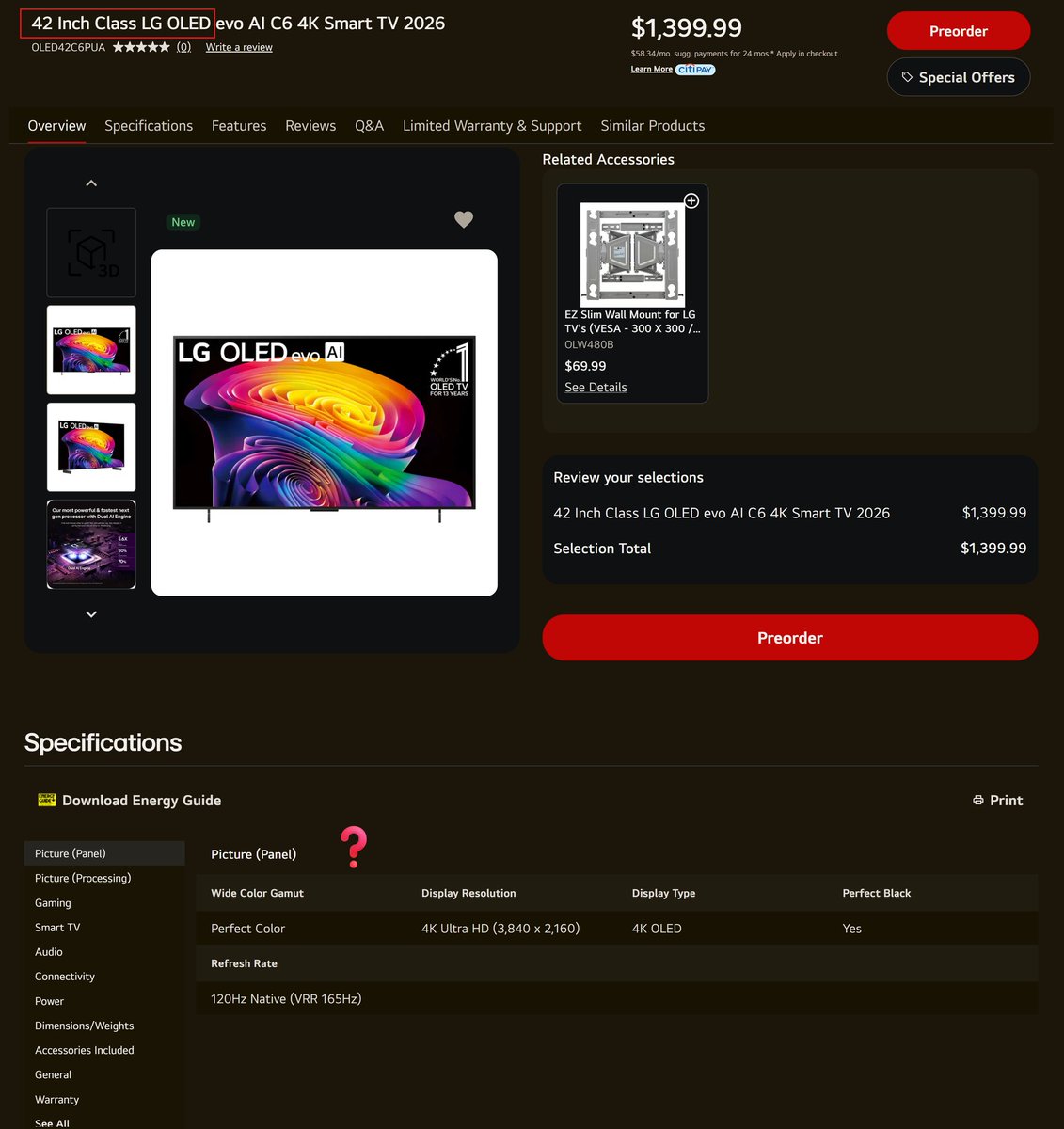The height and width of the screenshot is (1129, 1064).
Task: Click the Related Accessories heading
Action: pyautogui.click(x=609, y=160)
